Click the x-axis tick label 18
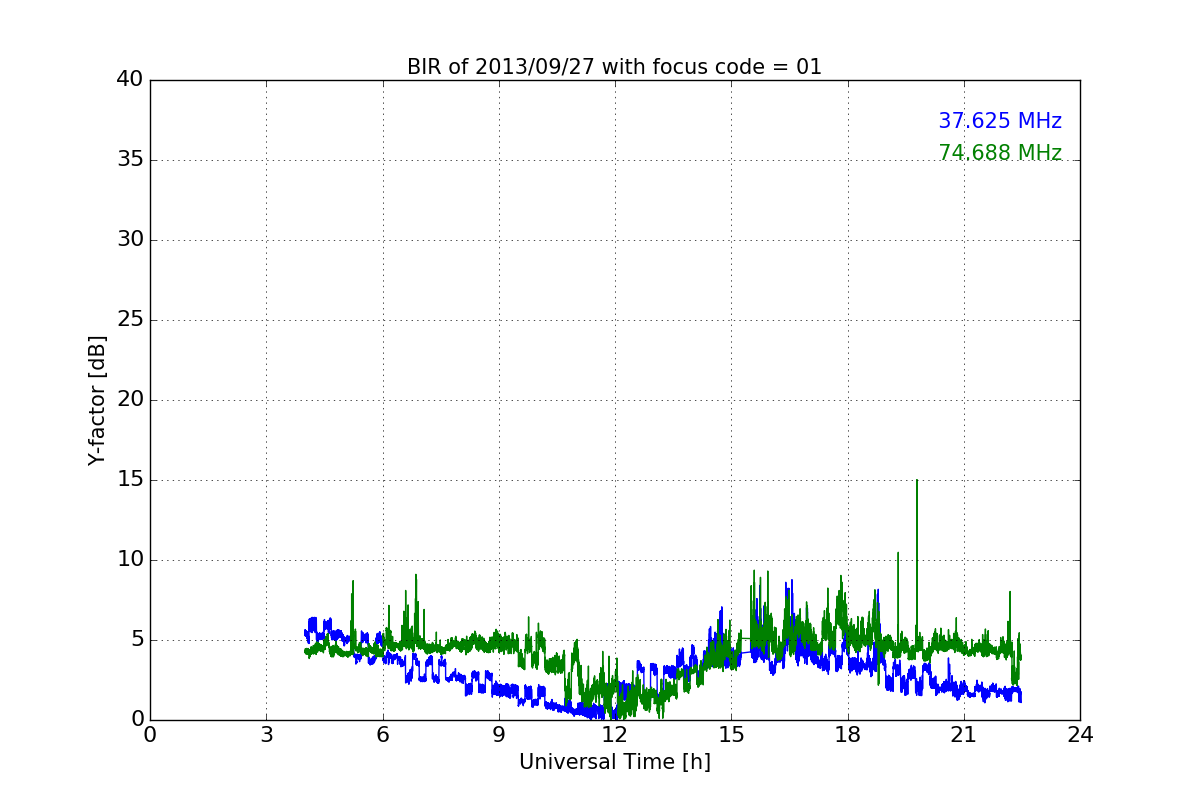Screen dimensions: 1200x800 click(848, 735)
